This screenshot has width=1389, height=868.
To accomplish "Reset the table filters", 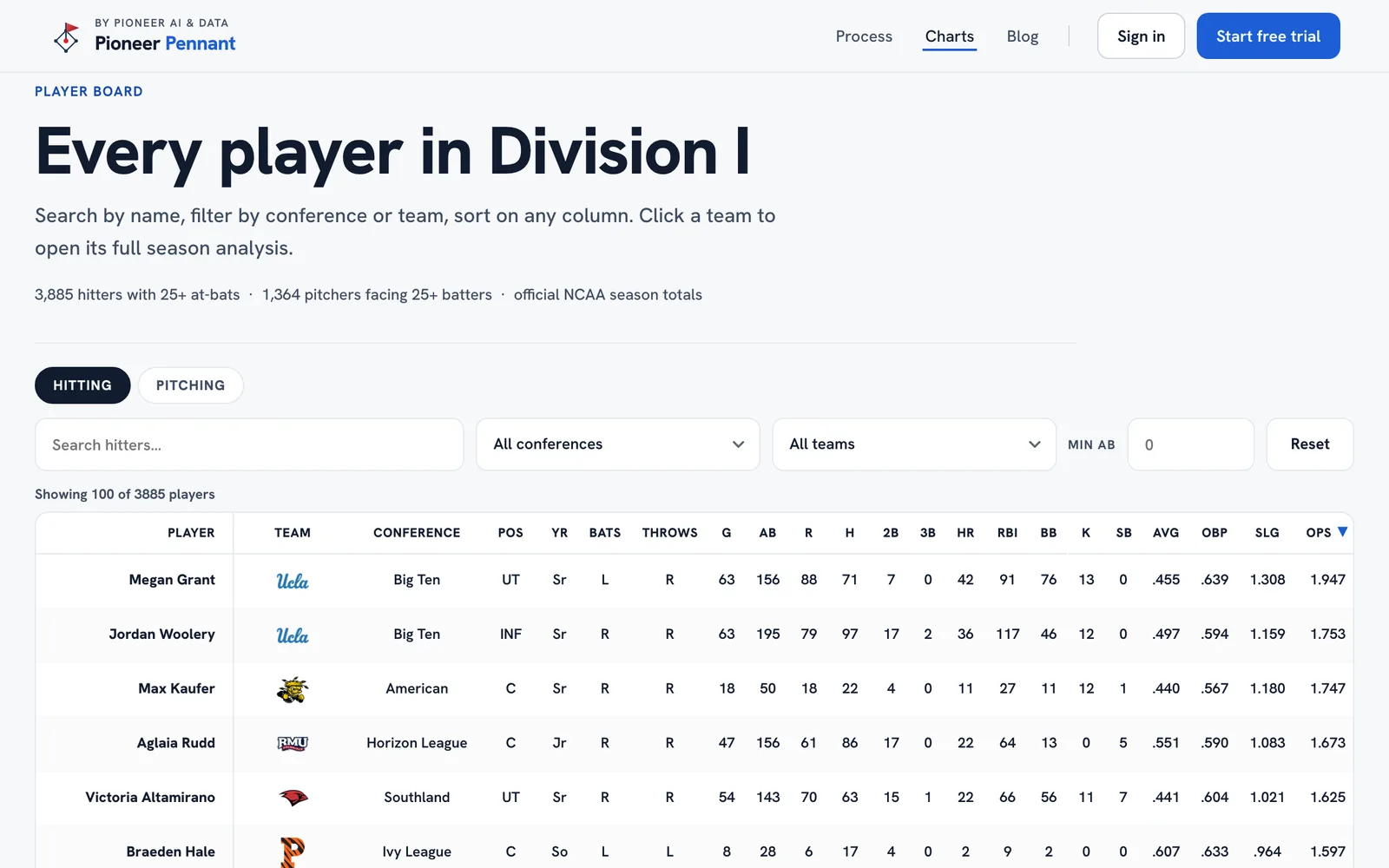I will [1310, 444].
